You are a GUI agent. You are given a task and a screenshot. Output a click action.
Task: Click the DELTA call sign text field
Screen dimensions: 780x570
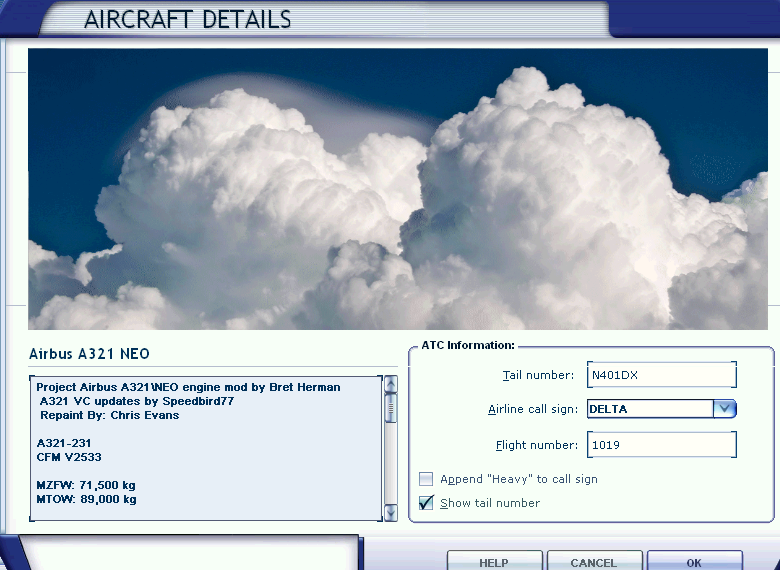pos(650,409)
